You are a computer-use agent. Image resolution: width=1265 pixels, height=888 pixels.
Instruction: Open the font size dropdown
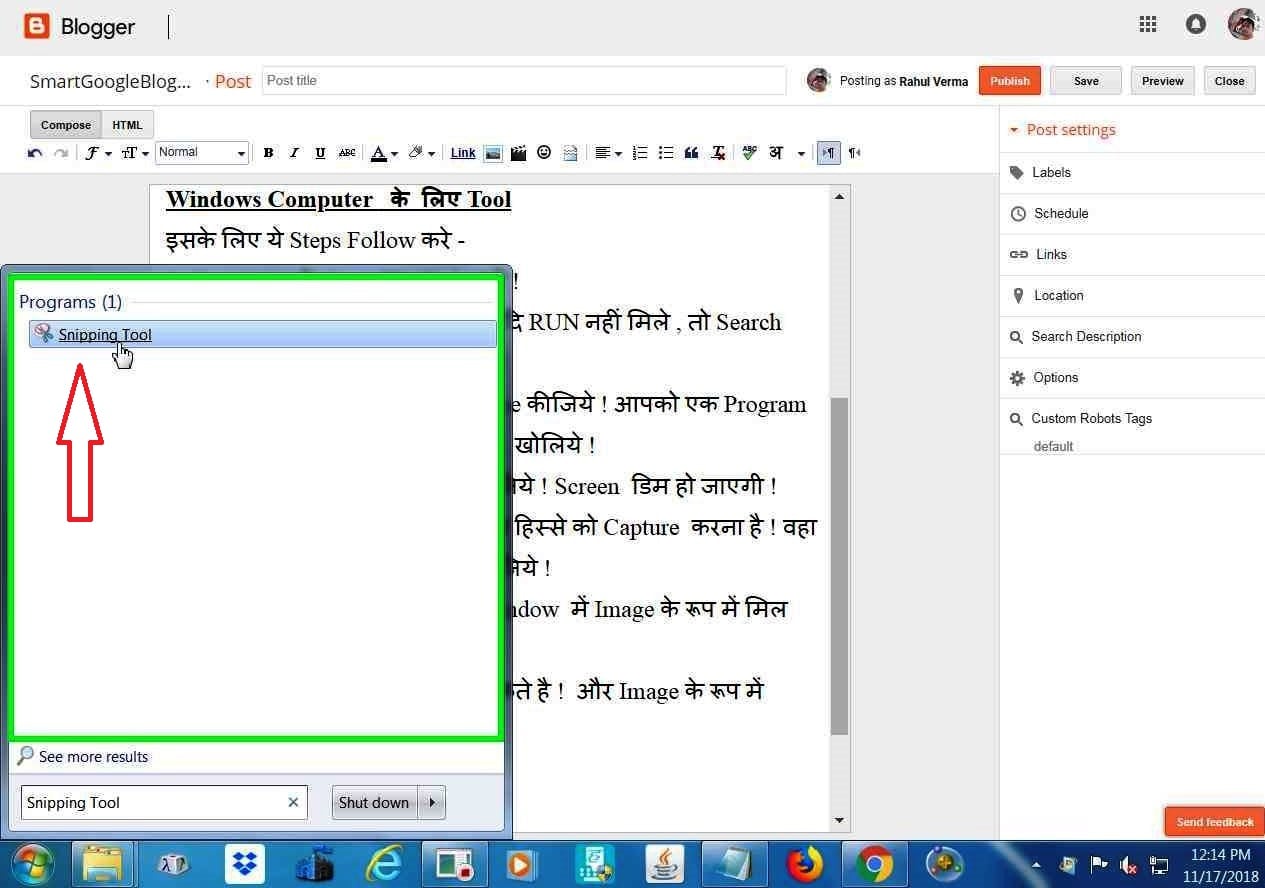(134, 153)
